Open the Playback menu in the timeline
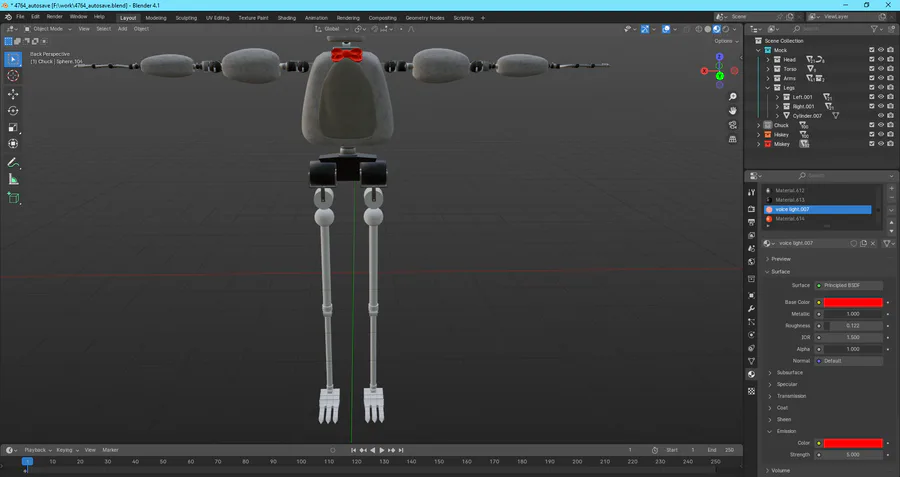 pos(38,450)
